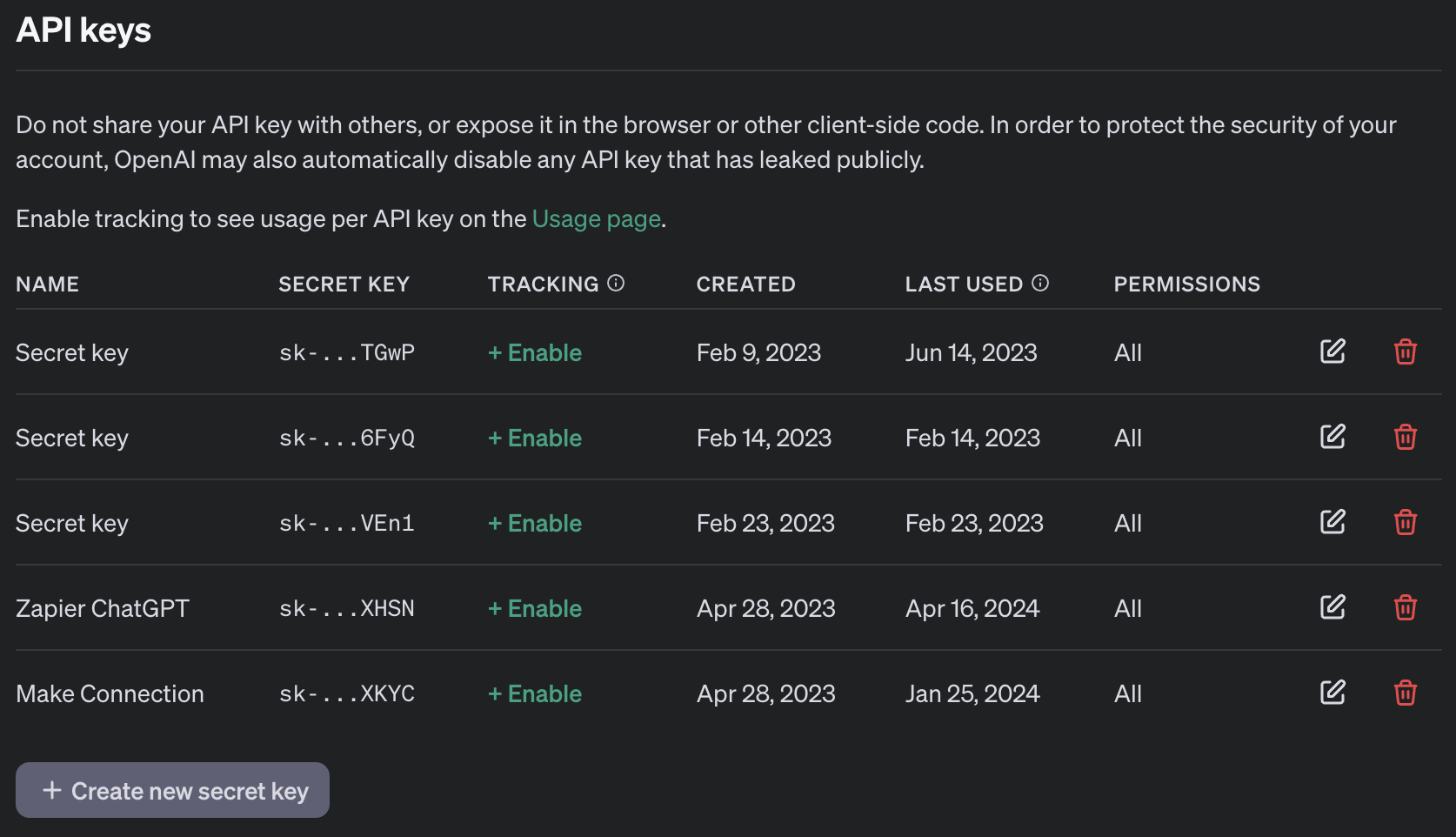This screenshot has width=1456, height=837.
Task: Click the sk-...XHSN secret key text
Action: click(x=346, y=608)
